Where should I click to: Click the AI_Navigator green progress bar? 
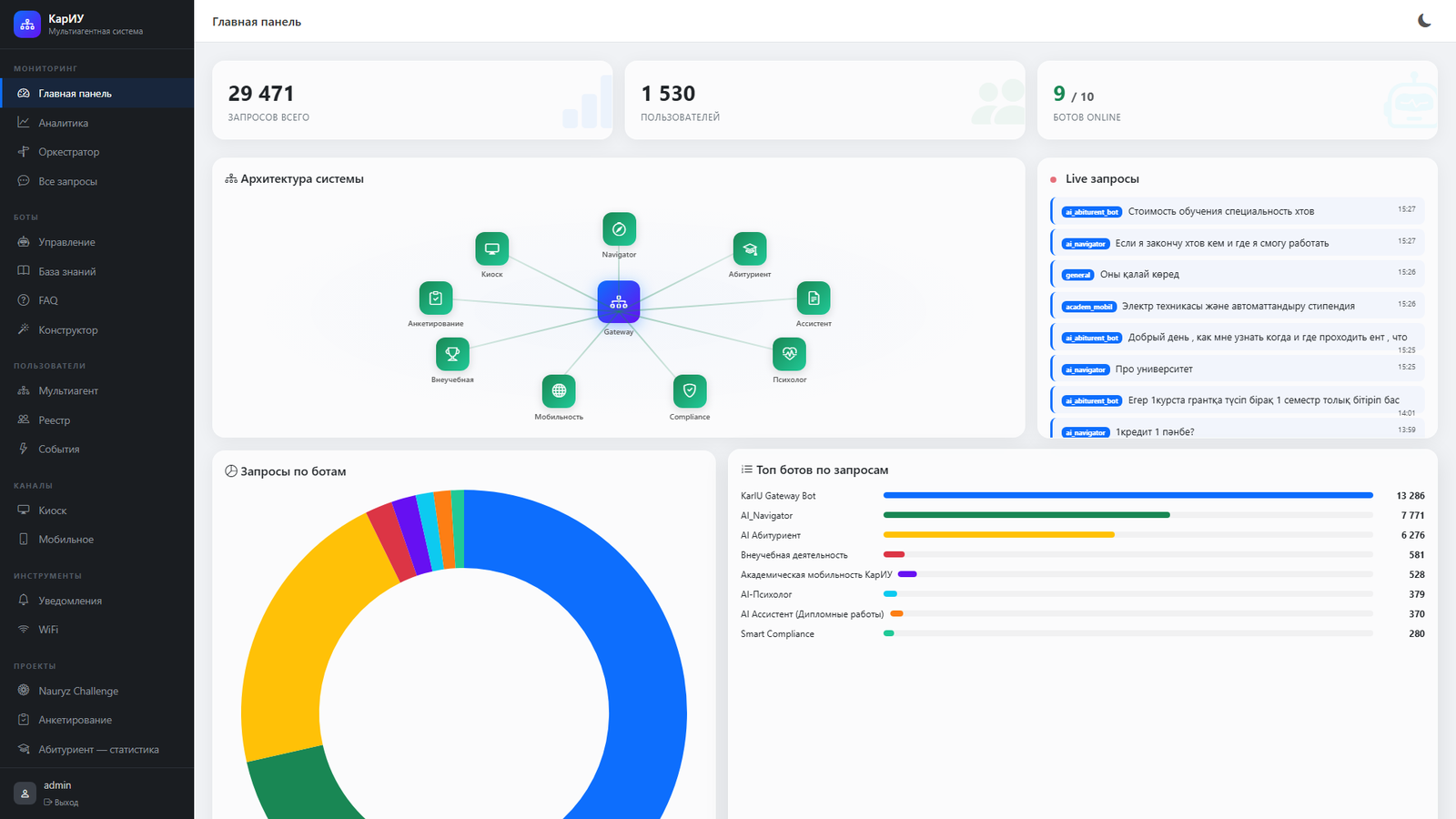(1026, 515)
